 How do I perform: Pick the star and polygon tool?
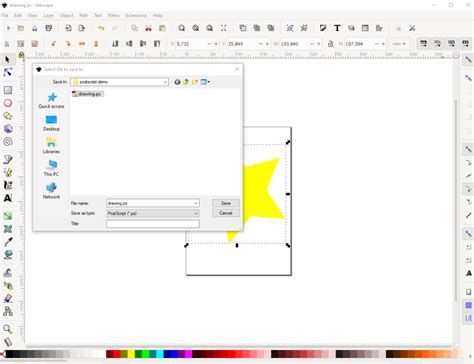coord(8,116)
